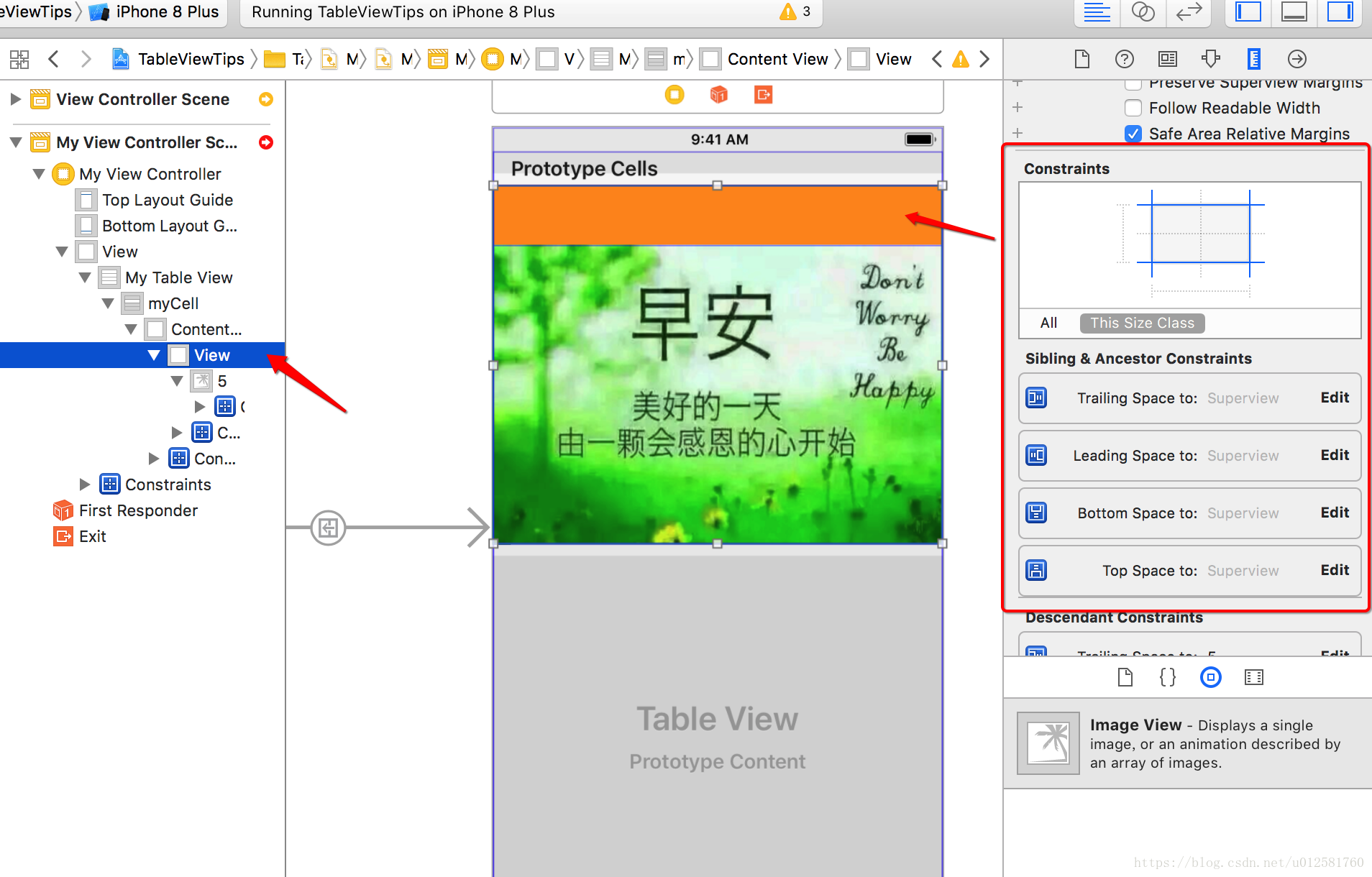Click the issue warning icon in jump bar
Image resolution: width=1372 pixels, height=877 pixels.
pyautogui.click(x=961, y=59)
